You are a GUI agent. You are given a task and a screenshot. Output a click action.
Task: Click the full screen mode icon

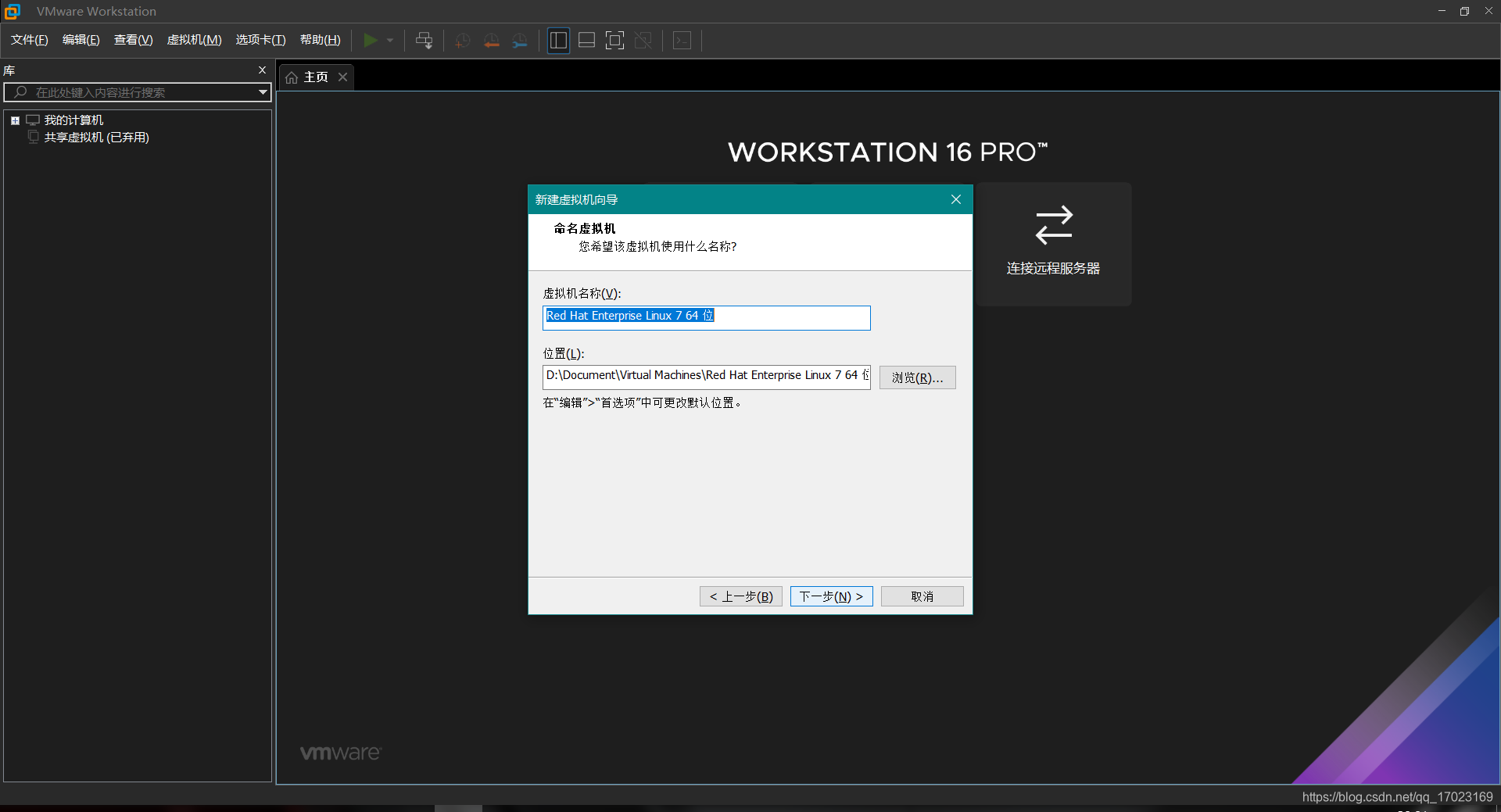[615, 40]
